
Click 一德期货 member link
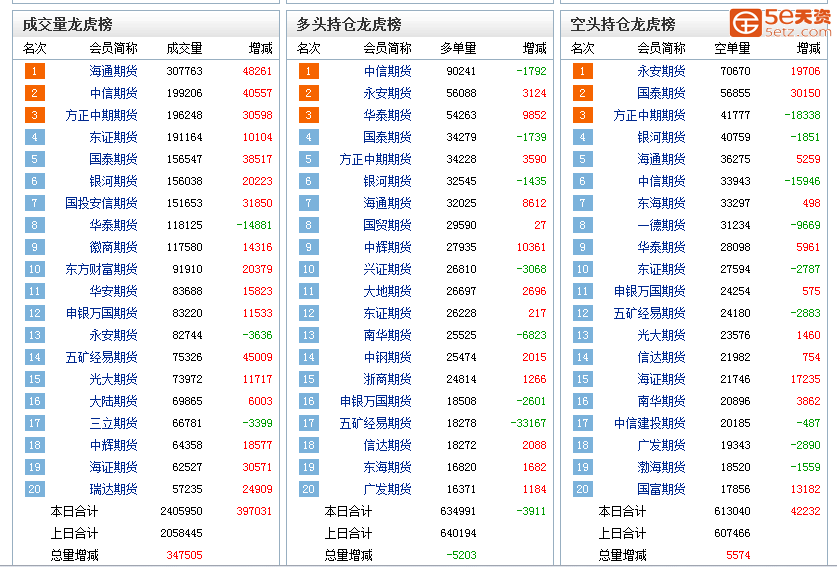click(x=661, y=225)
